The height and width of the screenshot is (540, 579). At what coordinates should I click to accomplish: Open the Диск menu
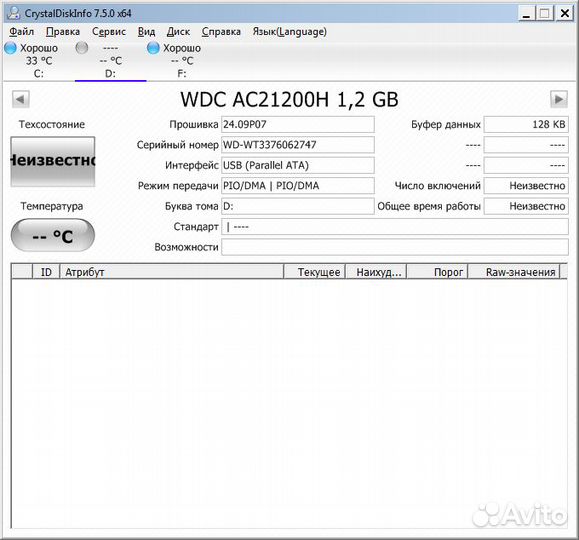(178, 32)
